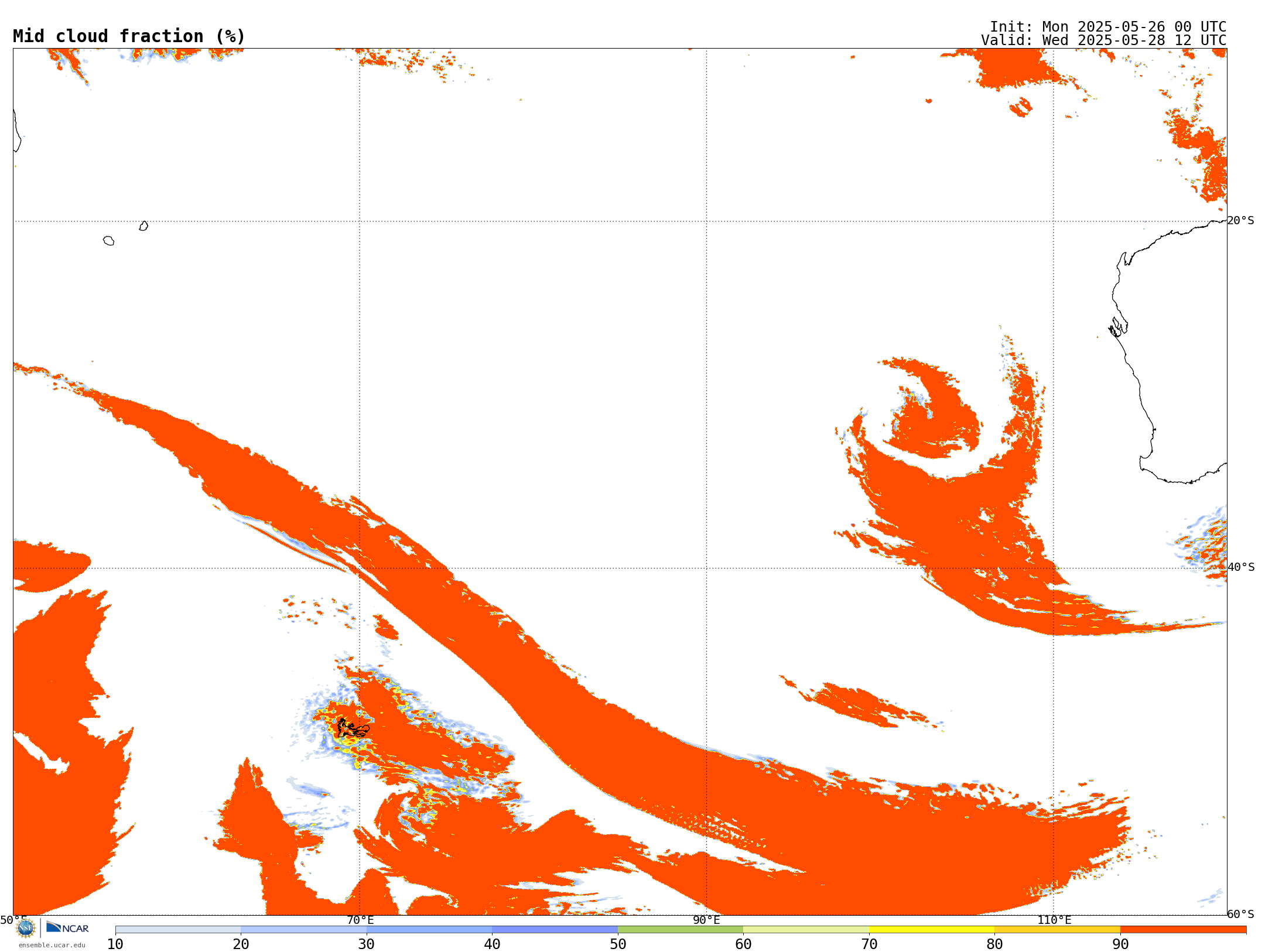Screen dimensions: 1265x952
Task: Click the 90+ orange-red colorbar segment
Action: click(1183, 930)
